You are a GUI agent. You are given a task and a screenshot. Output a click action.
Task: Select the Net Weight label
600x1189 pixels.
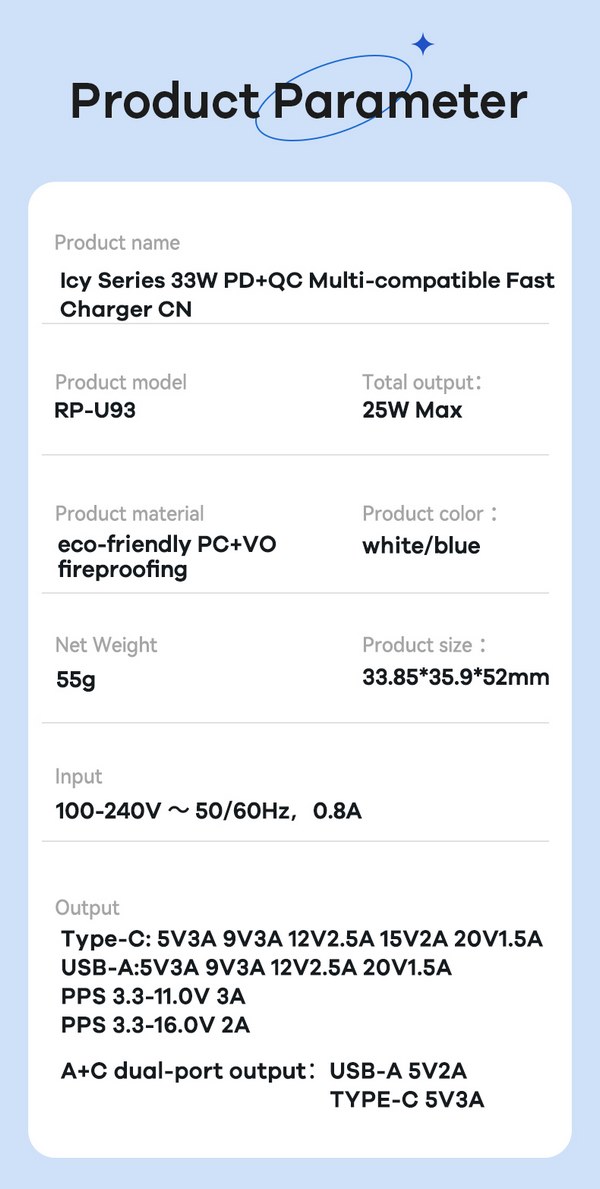click(106, 645)
